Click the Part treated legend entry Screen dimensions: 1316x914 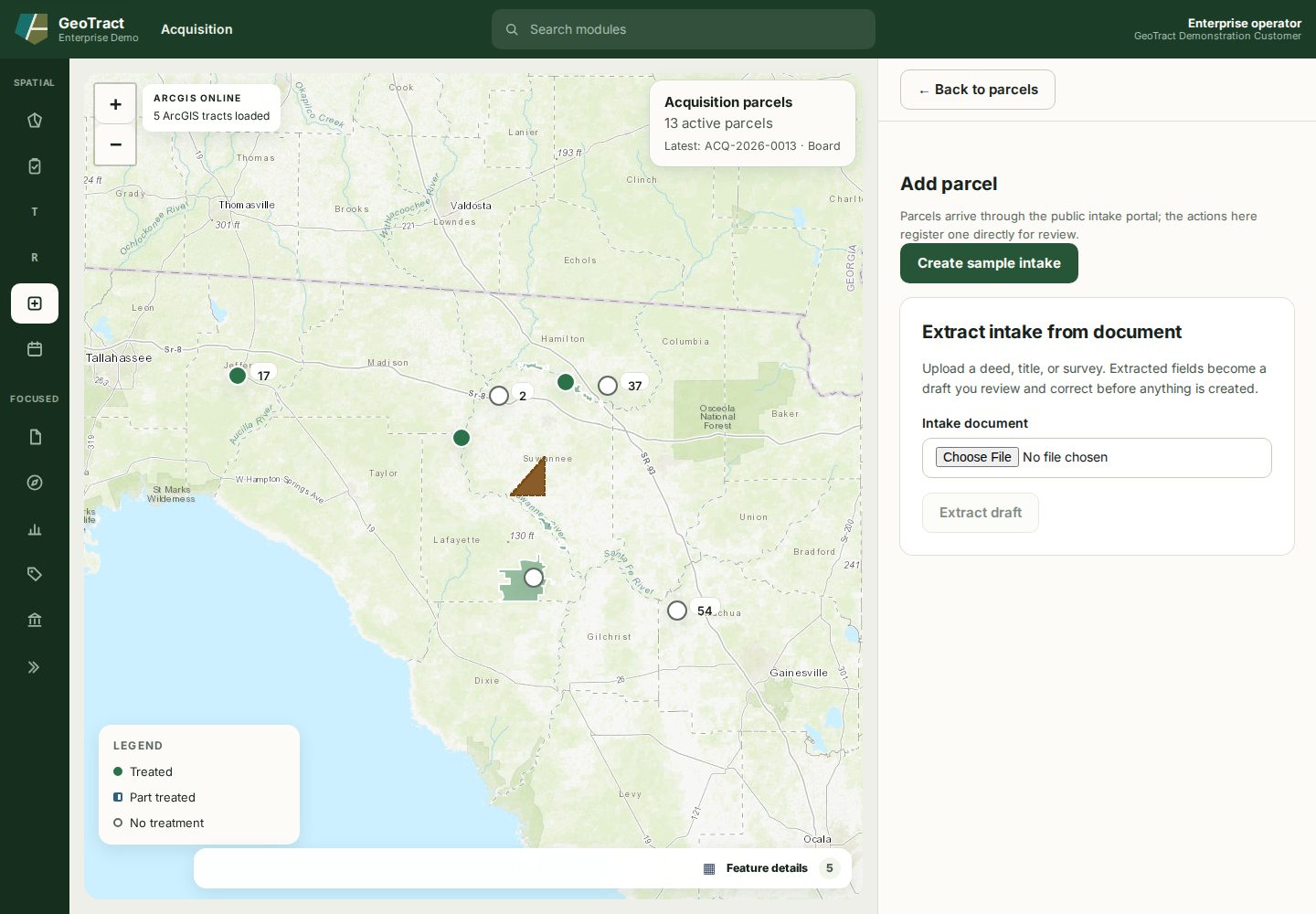(x=154, y=798)
